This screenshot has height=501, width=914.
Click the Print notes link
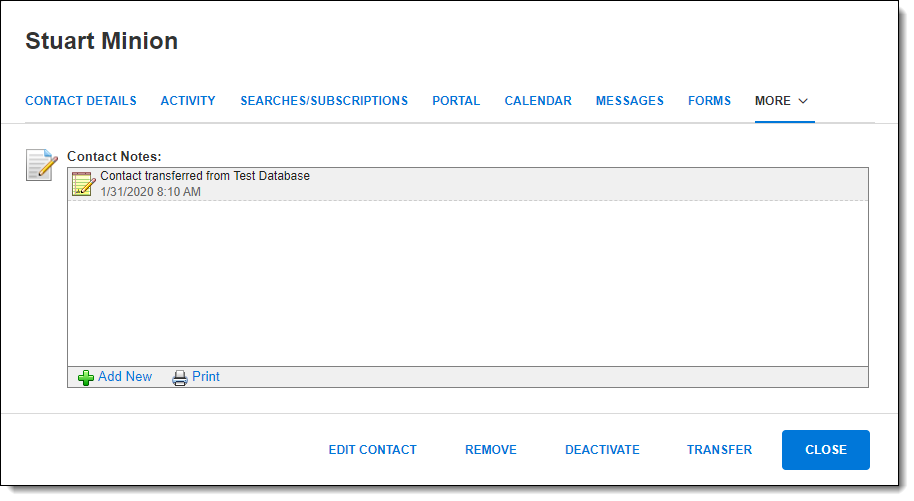(206, 377)
